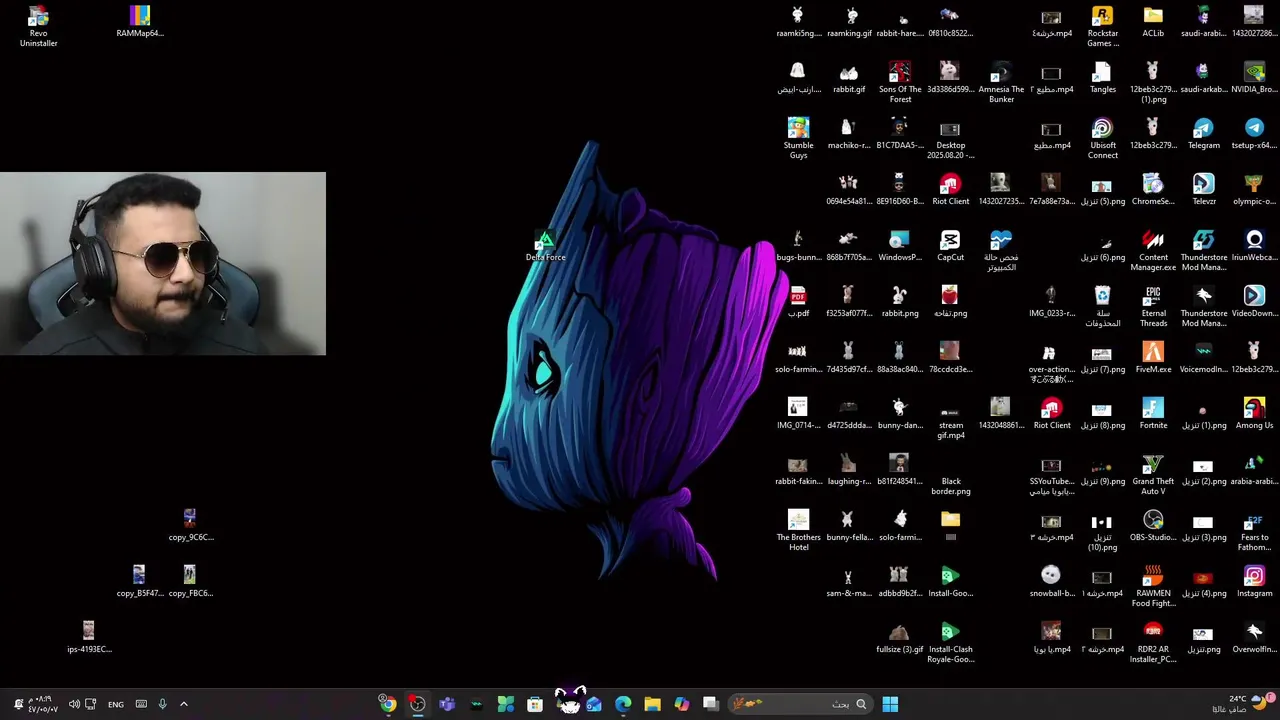The height and width of the screenshot is (720, 1280).
Task: Select the Tangles file icon
Action: click(1102, 77)
